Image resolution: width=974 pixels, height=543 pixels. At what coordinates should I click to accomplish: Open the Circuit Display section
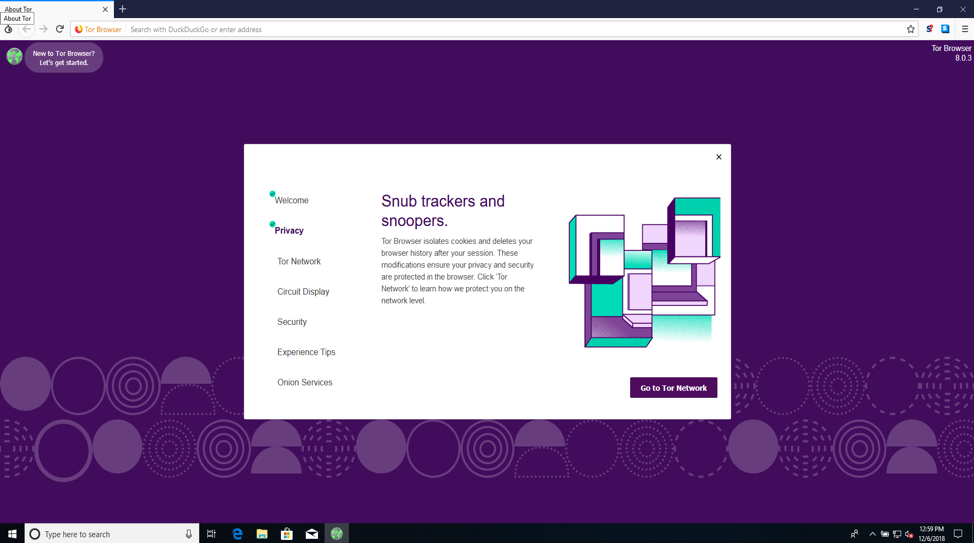(303, 292)
